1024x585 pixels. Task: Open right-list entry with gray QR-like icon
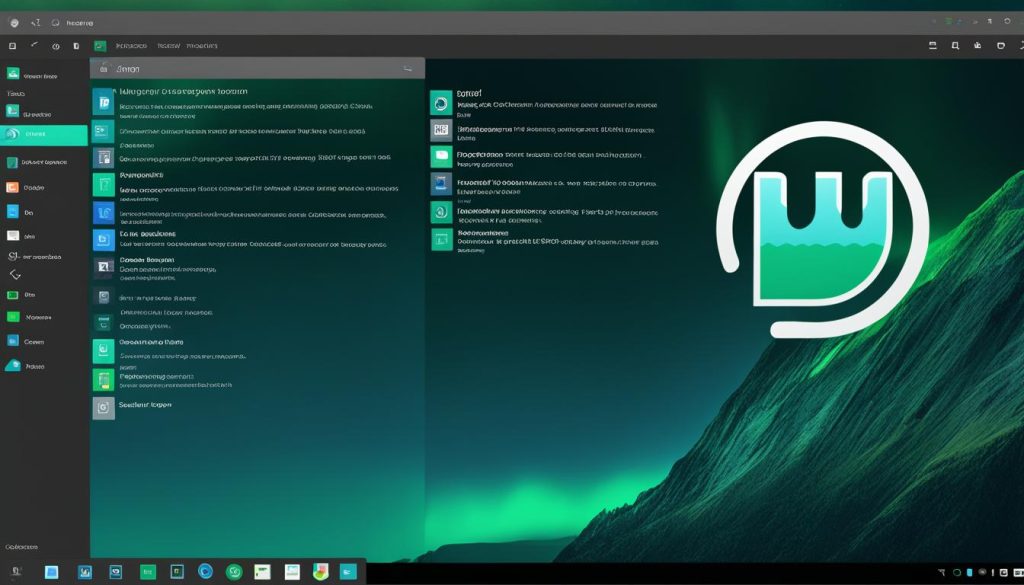pos(543,133)
